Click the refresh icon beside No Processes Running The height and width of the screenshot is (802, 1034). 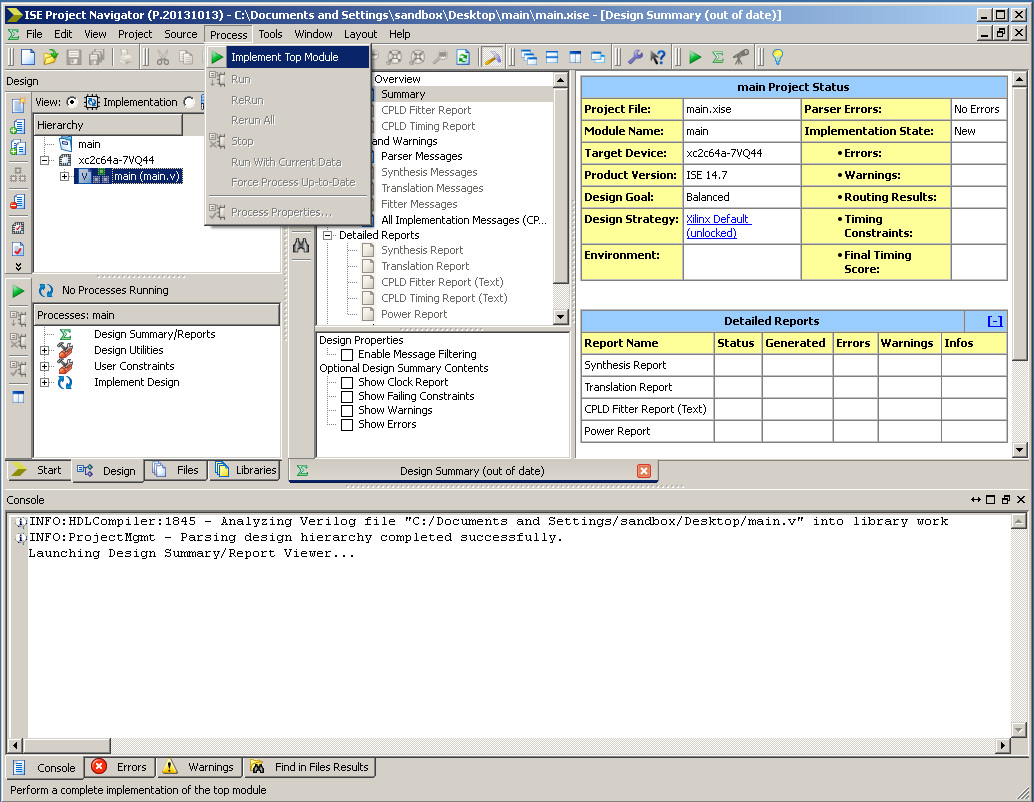(46, 290)
